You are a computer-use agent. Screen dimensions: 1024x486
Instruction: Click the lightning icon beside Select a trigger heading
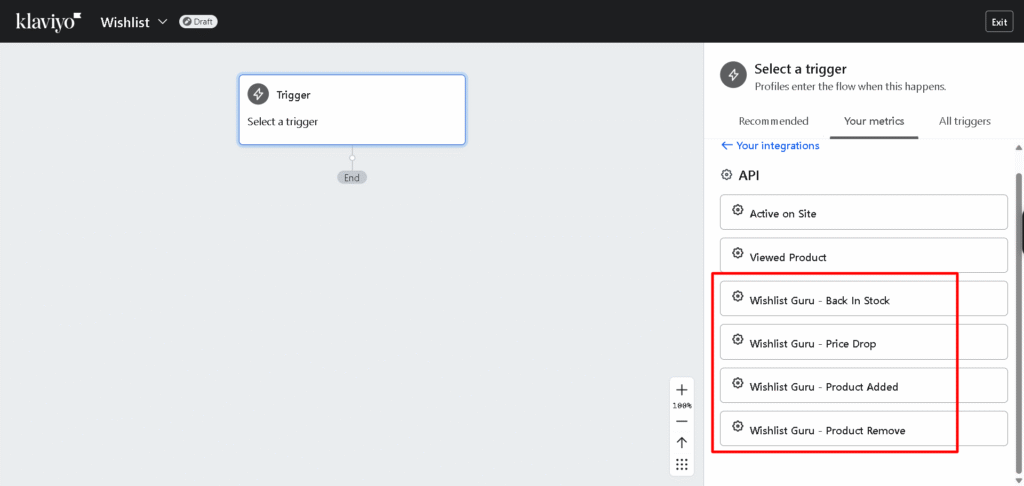[733, 74]
